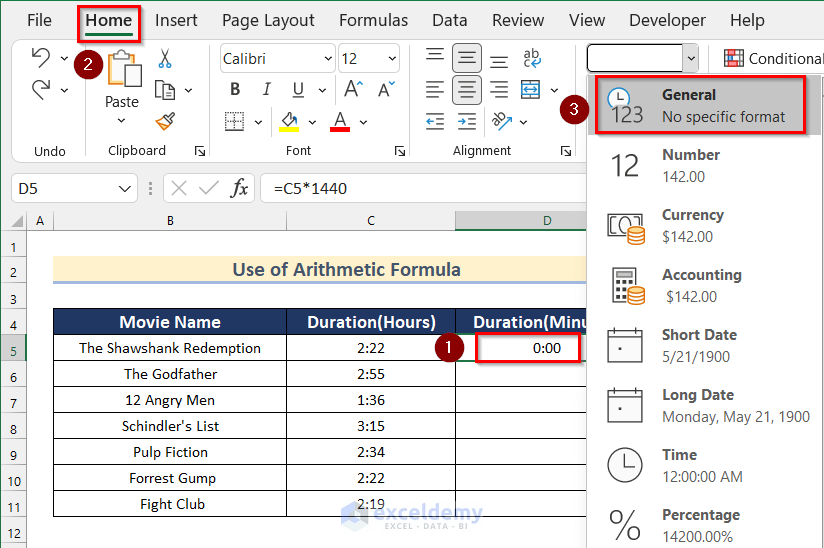Image resolution: width=824 pixels, height=548 pixels.
Task: Click the Cut scissors icon
Action: (x=165, y=58)
